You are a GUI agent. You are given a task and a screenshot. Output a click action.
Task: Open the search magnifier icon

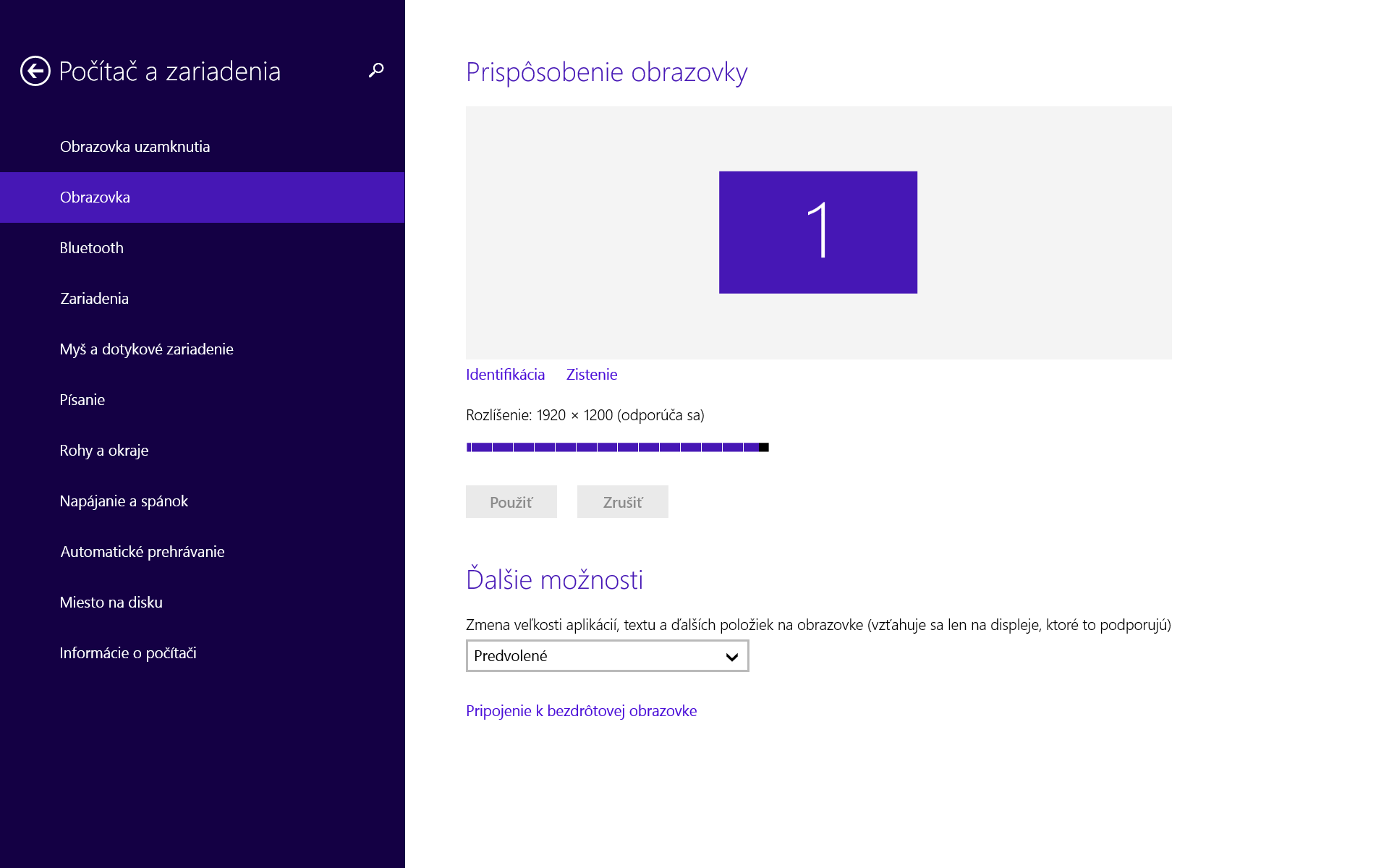pyautogui.click(x=376, y=70)
